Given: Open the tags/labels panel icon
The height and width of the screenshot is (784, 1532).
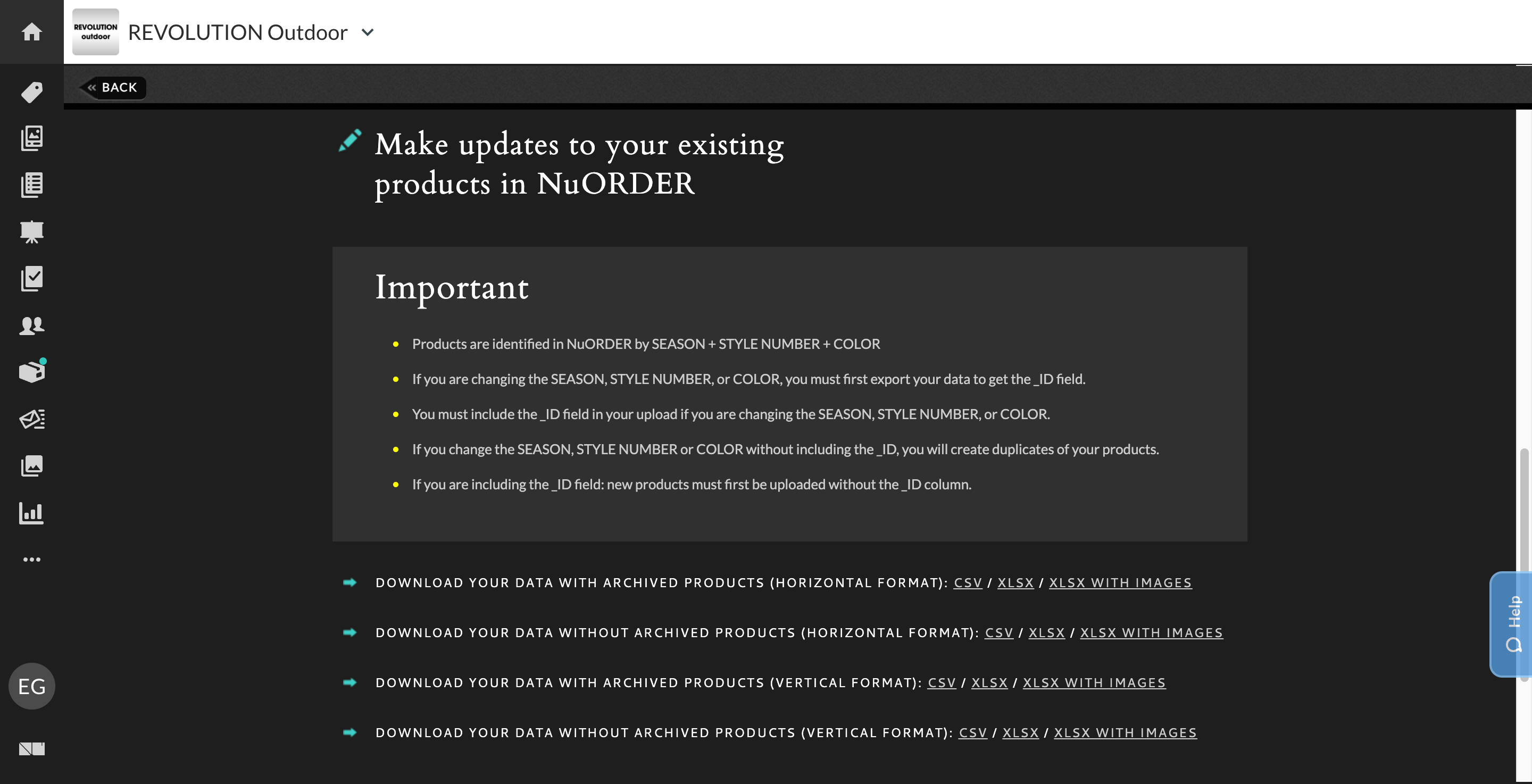Looking at the screenshot, I should 31,92.
